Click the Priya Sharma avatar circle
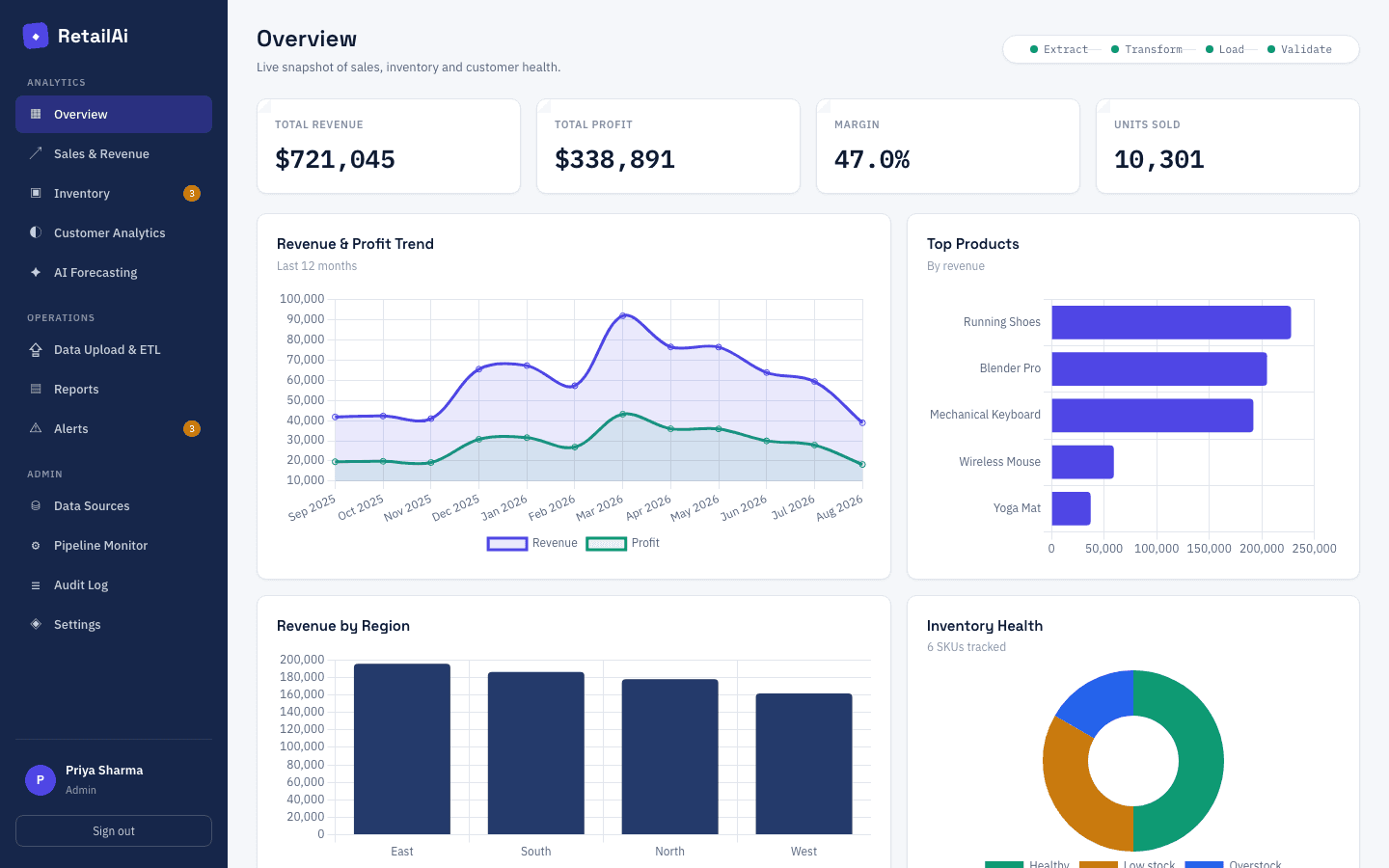Image resolution: width=1389 pixels, height=868 pixels. coord(41,779)
